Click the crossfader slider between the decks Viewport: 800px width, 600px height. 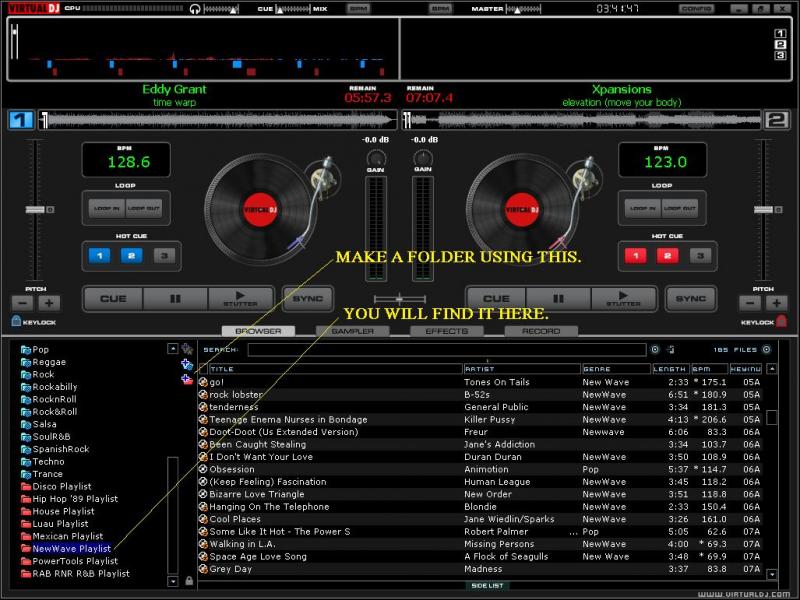pyautogui.click(x=400, y=299)
